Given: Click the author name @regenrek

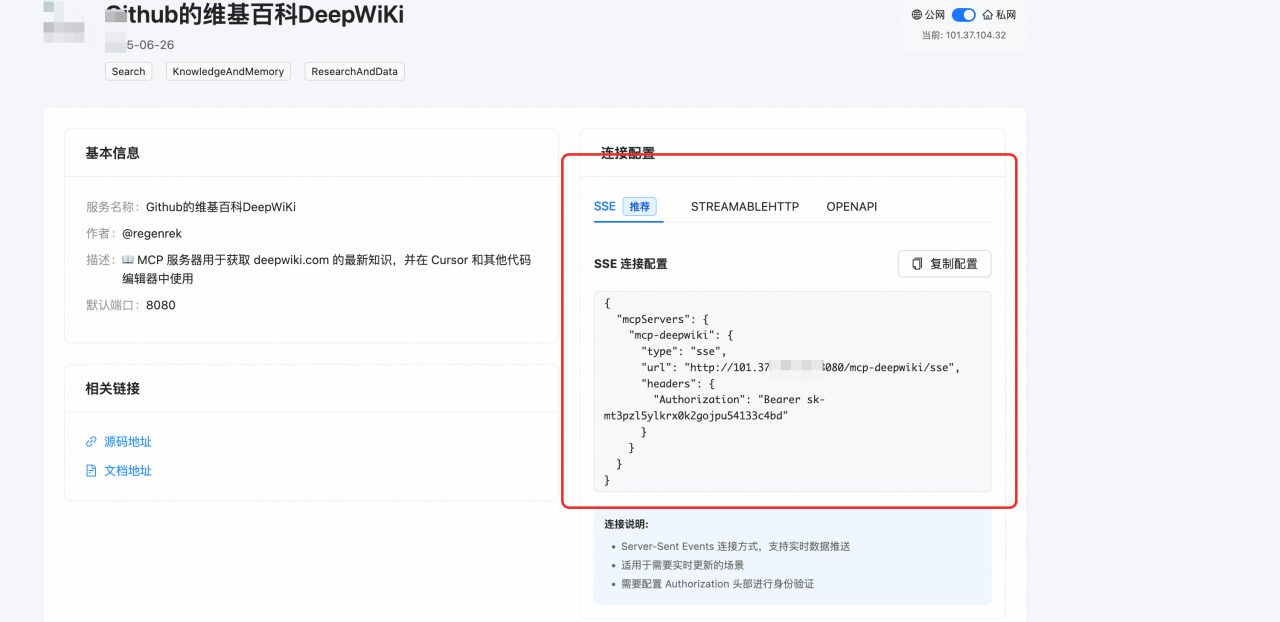Looking at the screenshot, I should click(152, 233).
